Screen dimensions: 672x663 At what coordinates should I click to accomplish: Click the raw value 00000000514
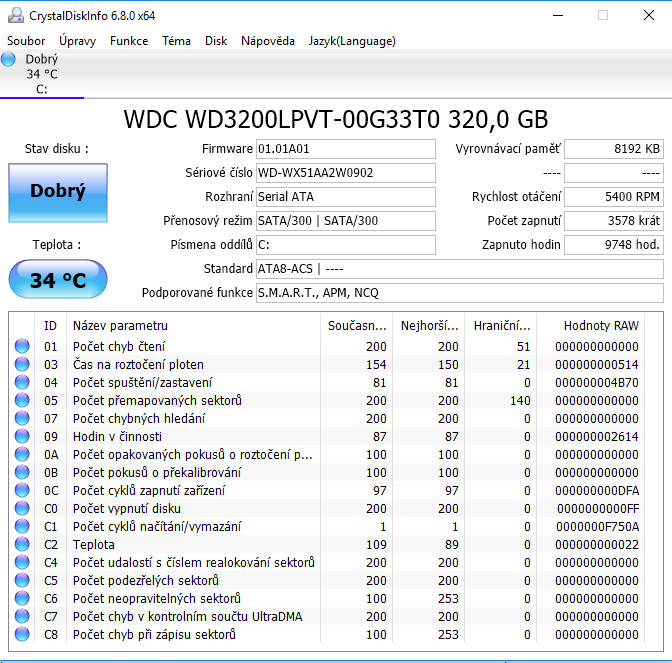[597, 364]
